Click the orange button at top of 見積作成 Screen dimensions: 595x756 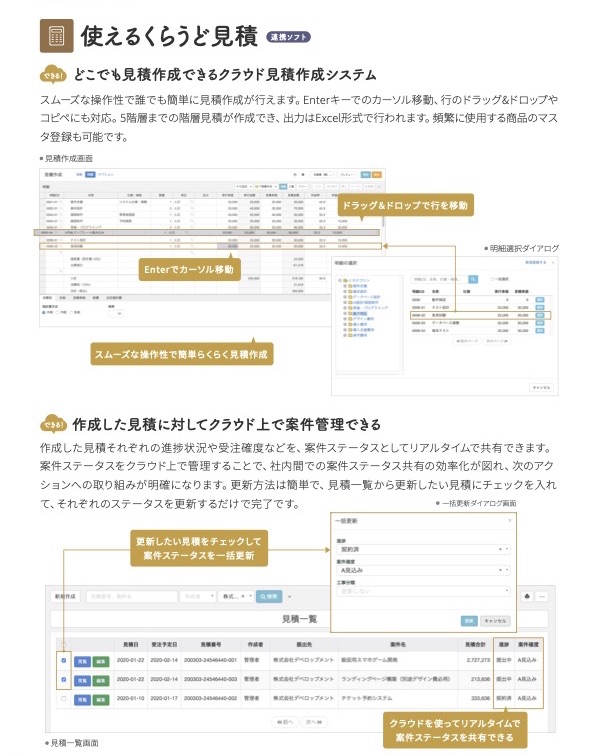pyautogui.click(x=377, y=175)
